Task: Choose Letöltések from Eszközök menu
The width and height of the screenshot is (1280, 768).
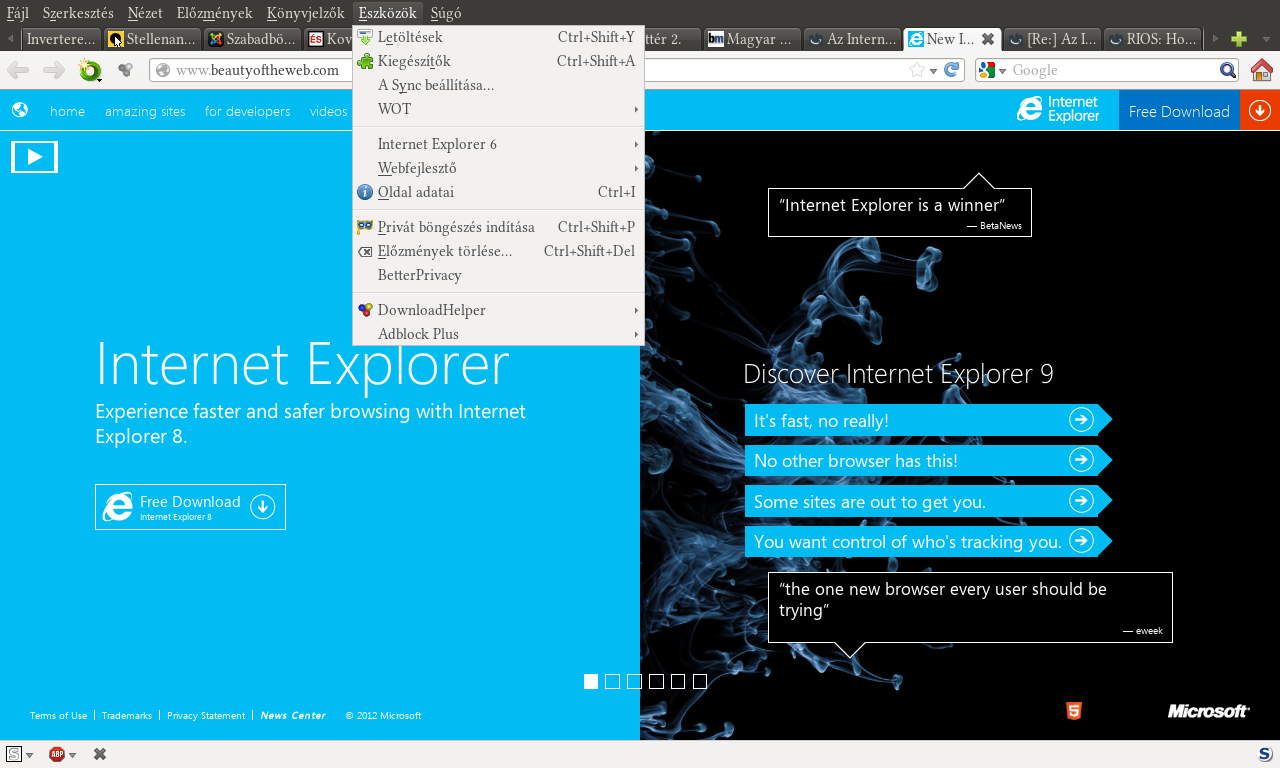Action: click(x=498, y=37)
